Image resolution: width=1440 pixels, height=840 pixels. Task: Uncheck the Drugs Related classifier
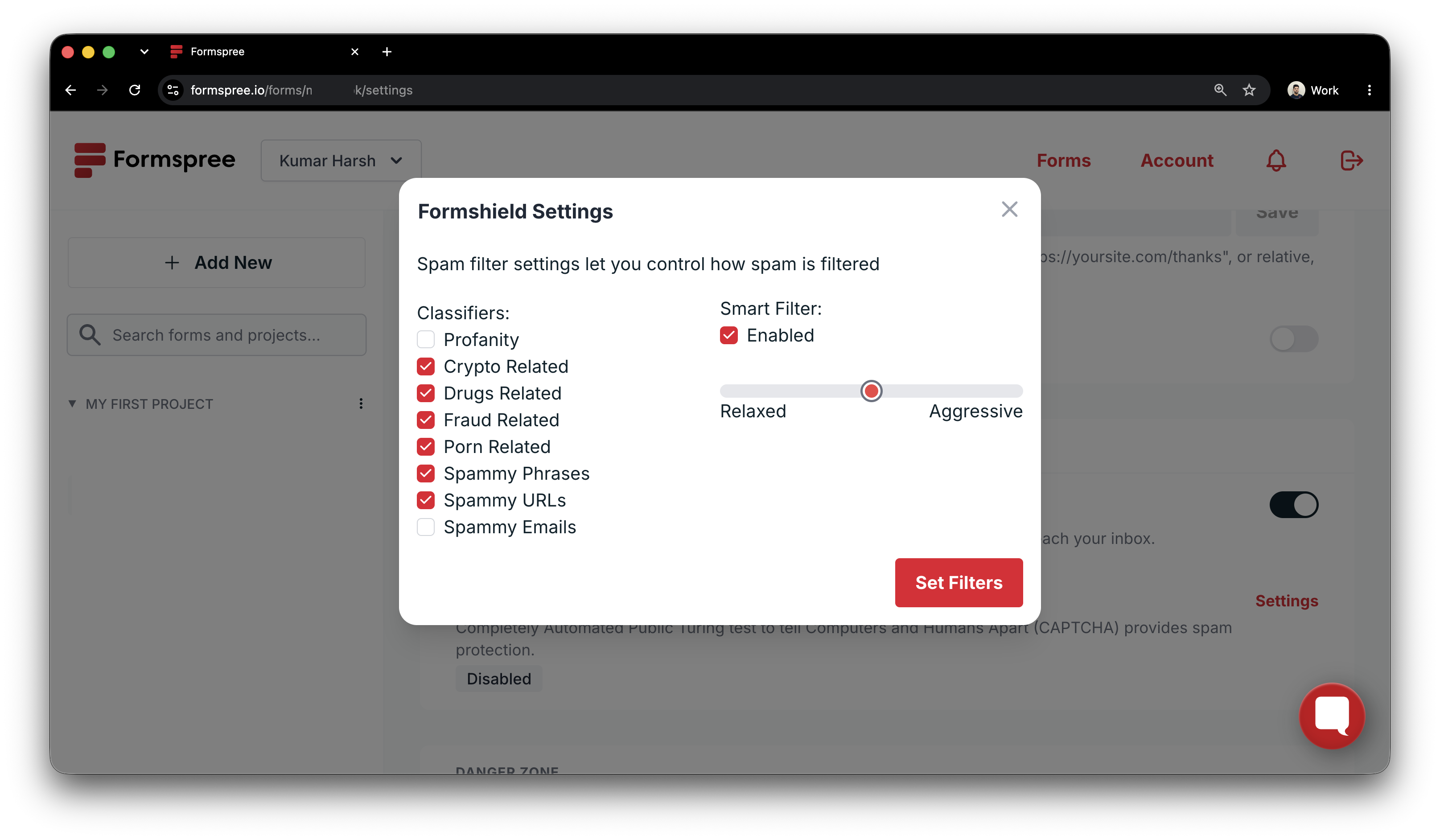[426, 393]
